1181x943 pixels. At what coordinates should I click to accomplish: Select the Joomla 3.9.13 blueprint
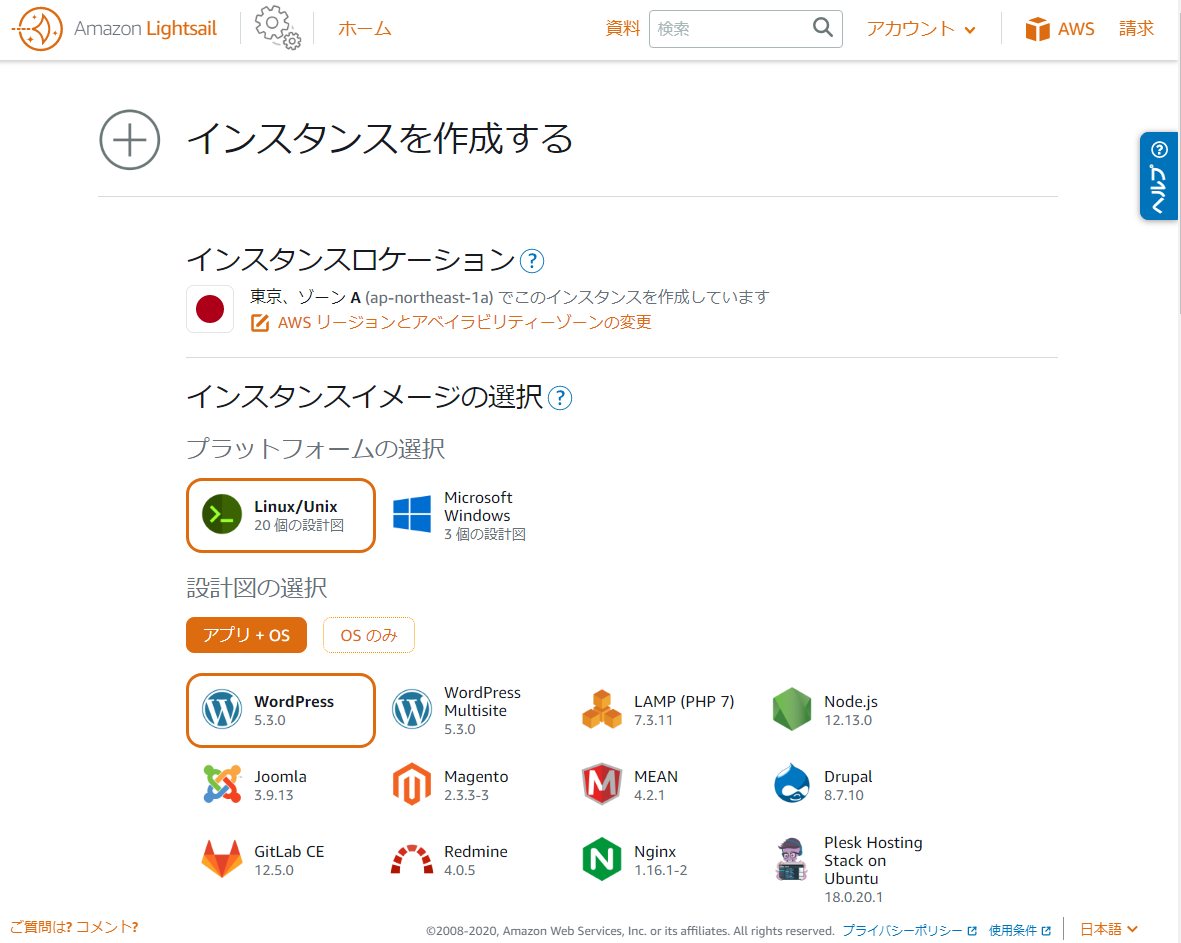click(281, 785)
